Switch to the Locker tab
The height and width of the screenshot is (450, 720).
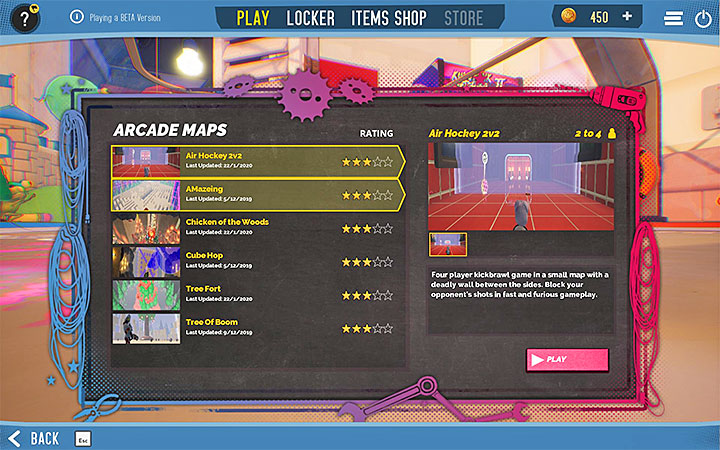310,18
